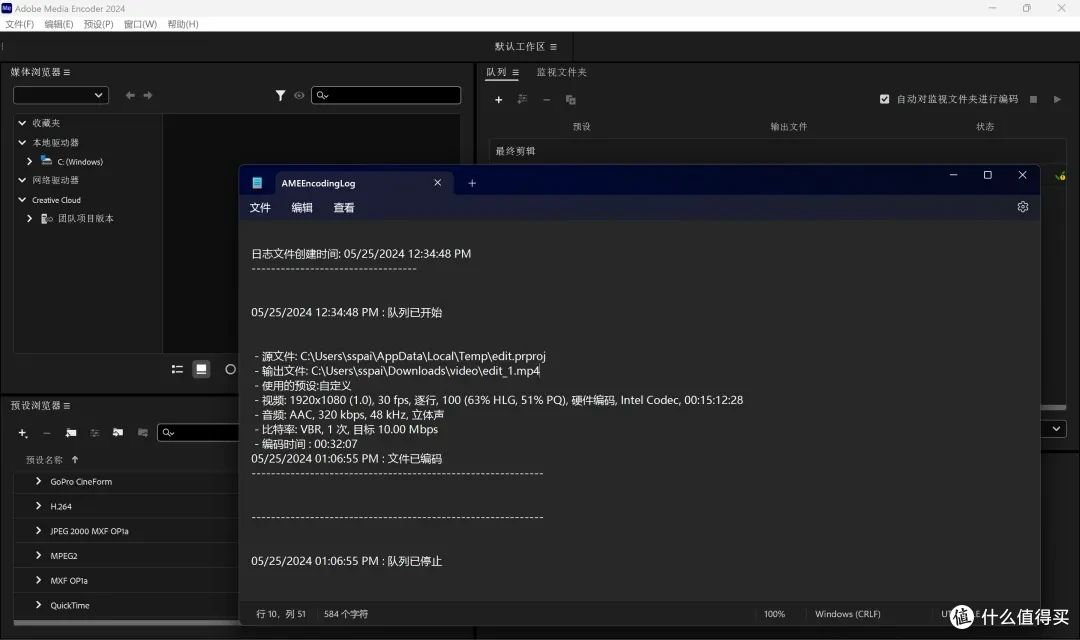1080x640 pixels.
Task: Open the 编辑(E) menu in Media Encoder
Action: 59,24
